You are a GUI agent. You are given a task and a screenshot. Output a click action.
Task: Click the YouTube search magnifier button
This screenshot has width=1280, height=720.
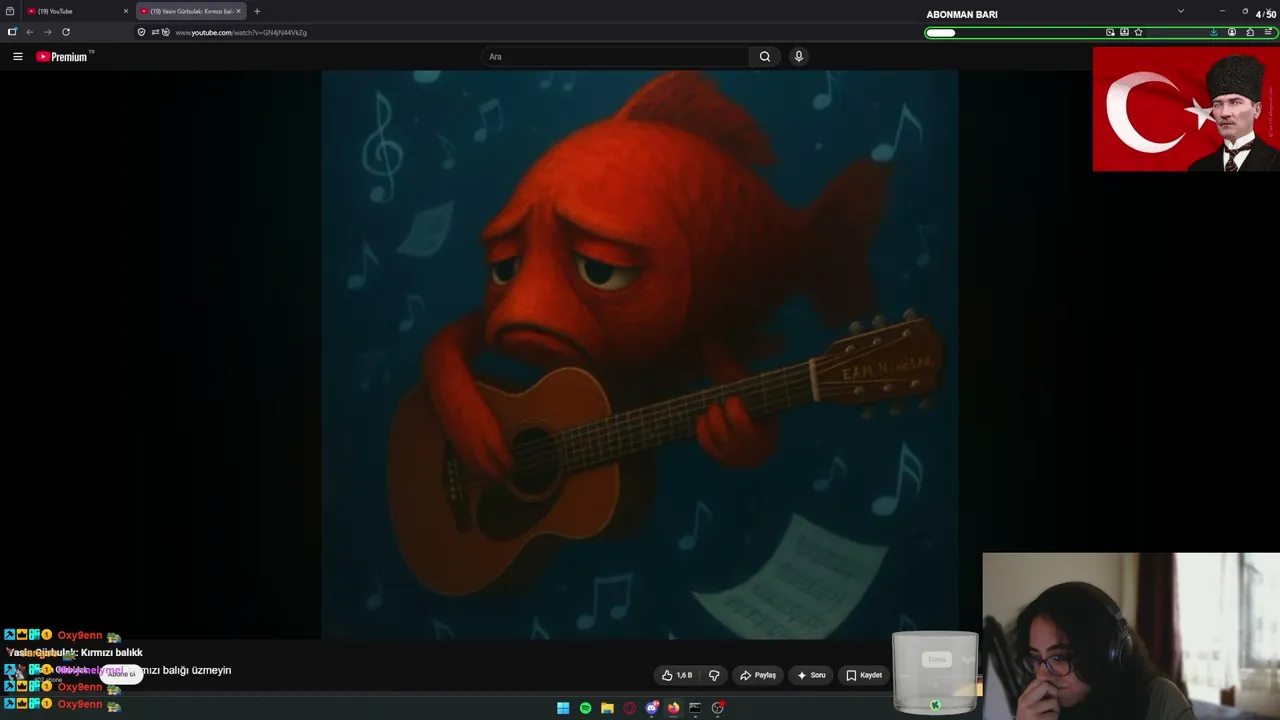click(x=765, y=57)
